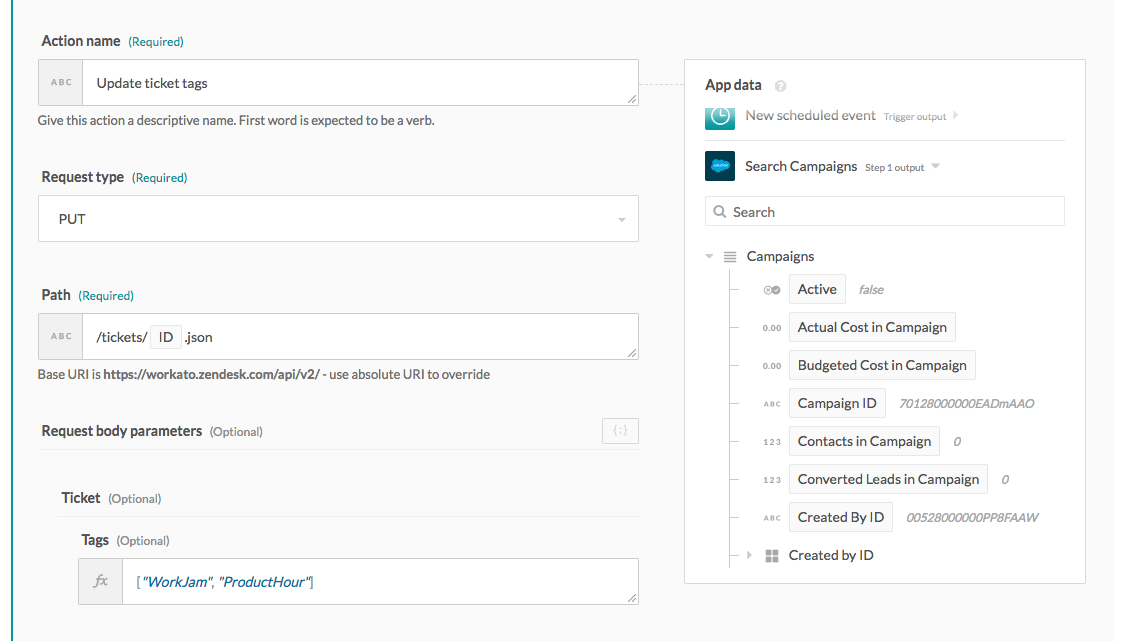Click the ID pill in the Path field
The image size is (1125, 641).
point(166,337)
